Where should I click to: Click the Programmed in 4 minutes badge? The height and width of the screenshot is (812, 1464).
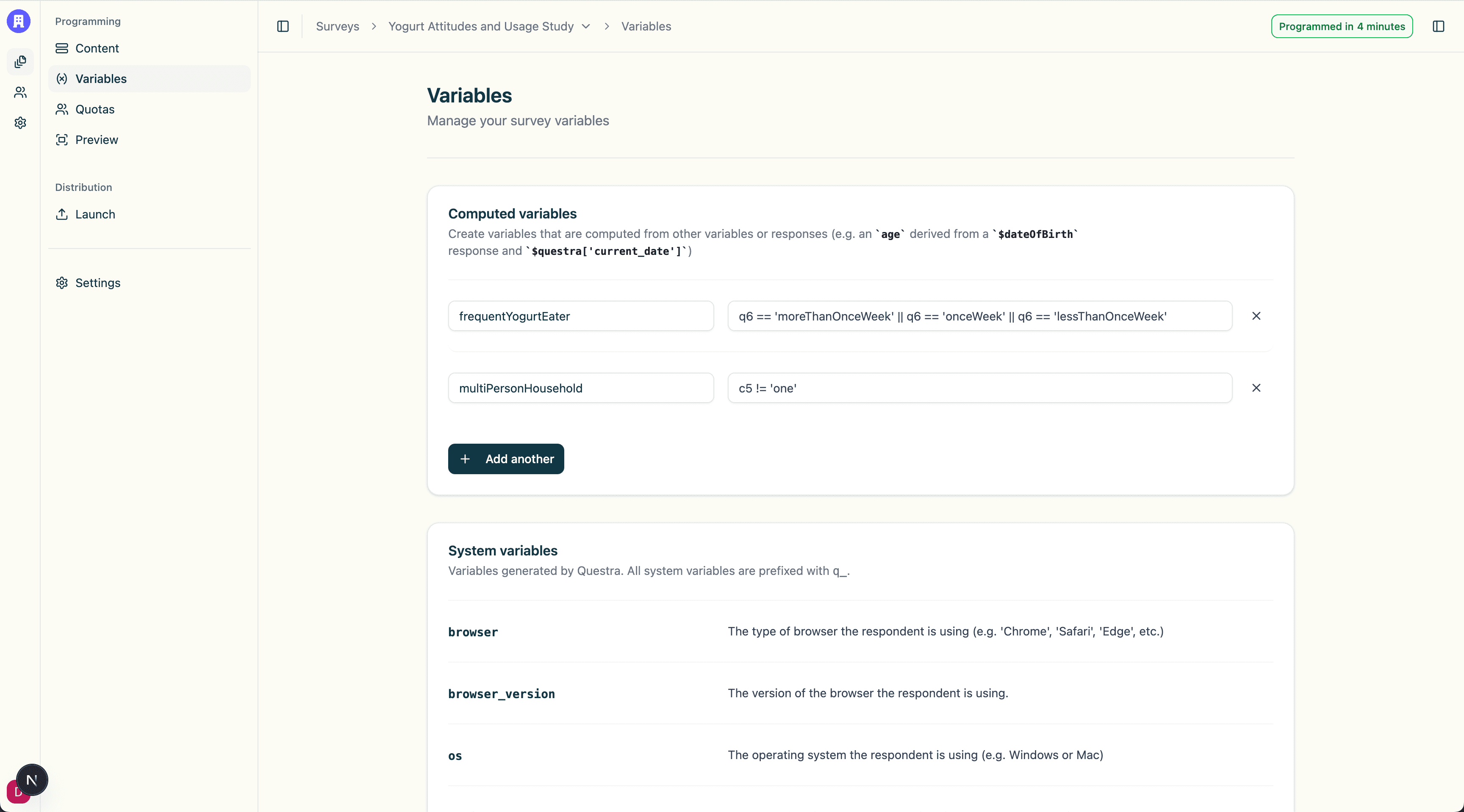pyautogui.click(x=1341, y=26)
